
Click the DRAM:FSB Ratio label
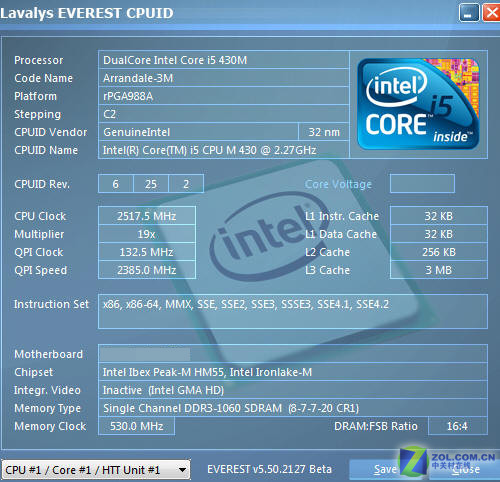click(x=376, y=426)
